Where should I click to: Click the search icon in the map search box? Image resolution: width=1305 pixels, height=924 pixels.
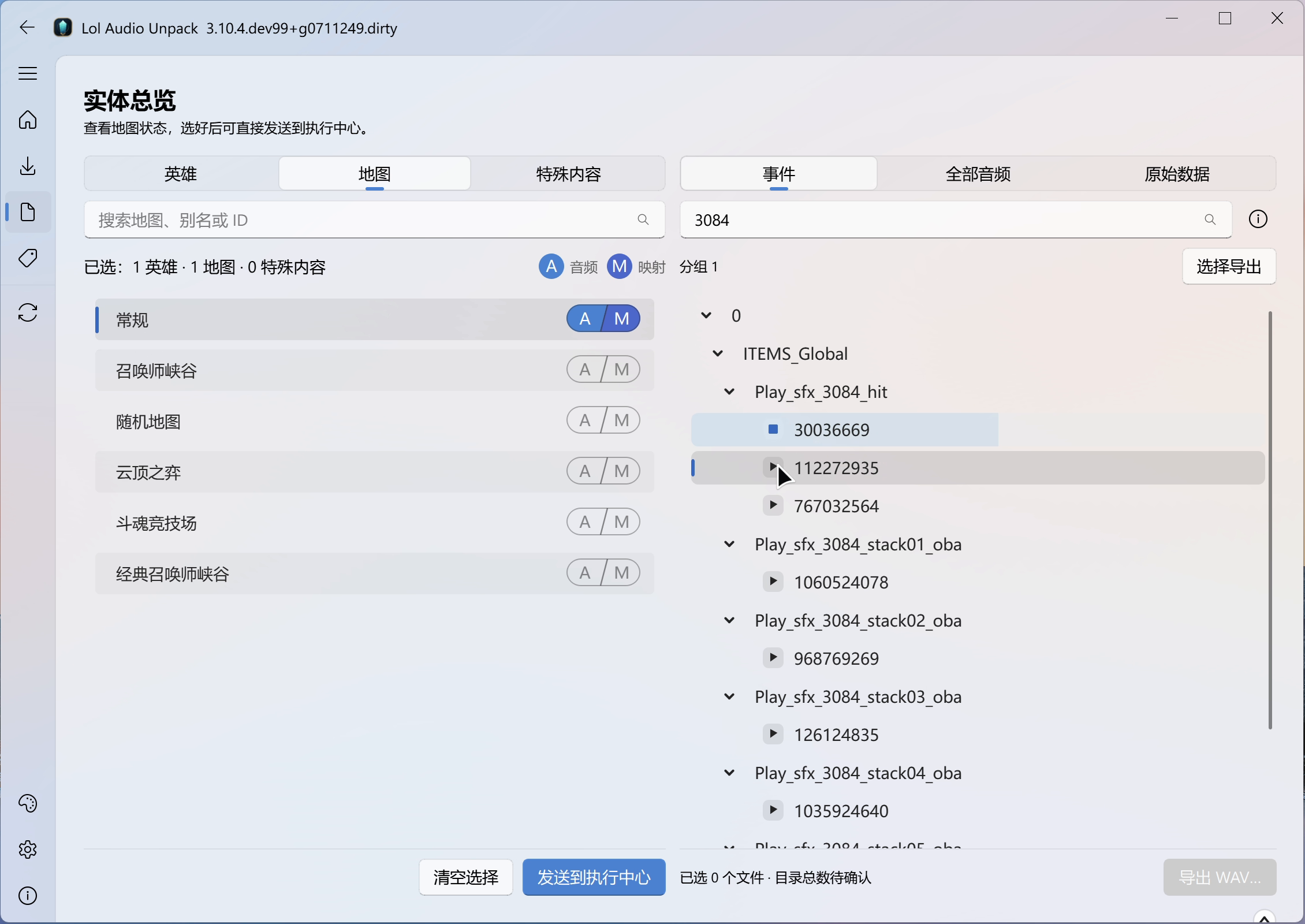tap(643, 219)
